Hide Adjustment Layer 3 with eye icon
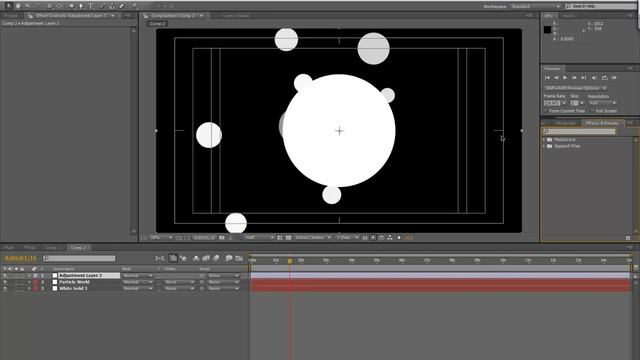Viewport: 640px width, 360px height. 5,276
